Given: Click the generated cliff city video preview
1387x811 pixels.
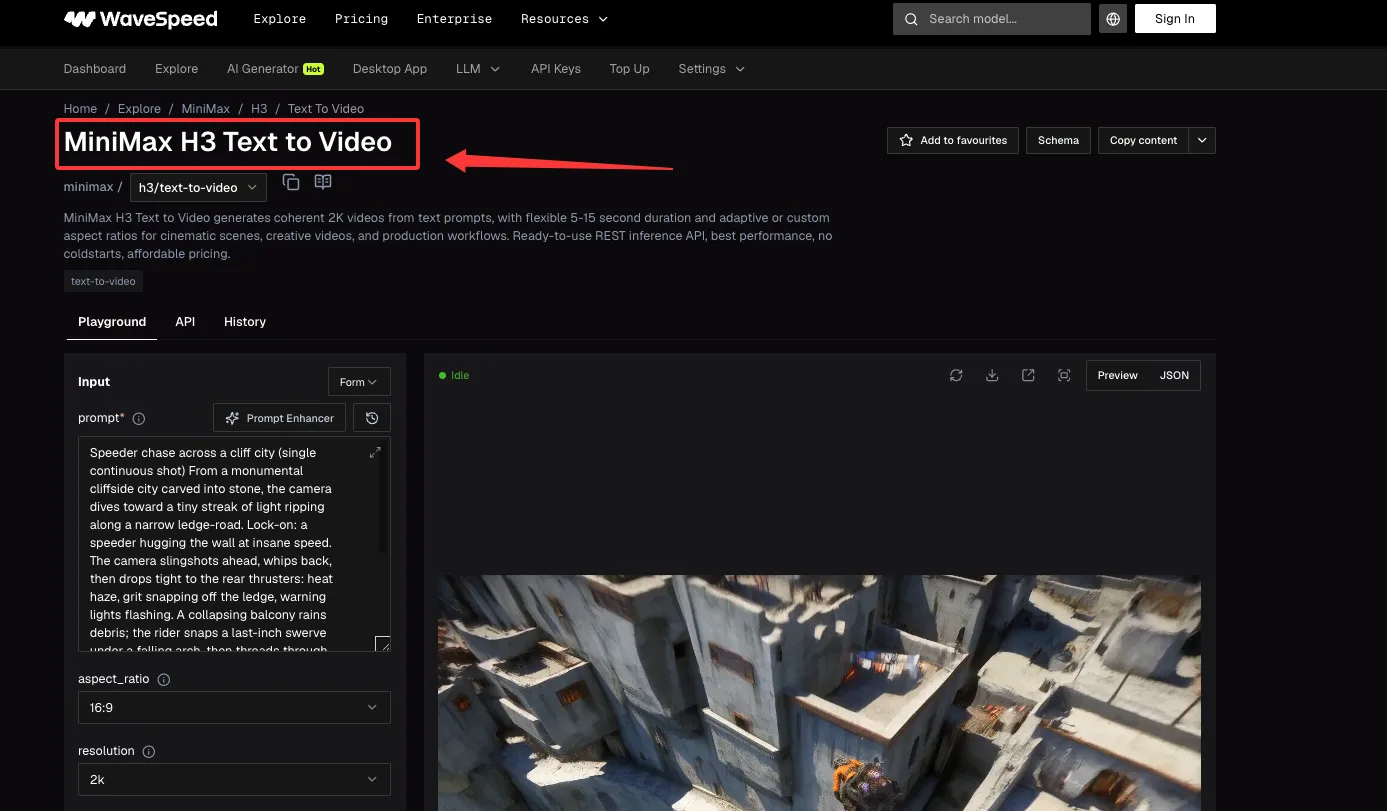Looking at the screenshot, I should coord(819,692).
